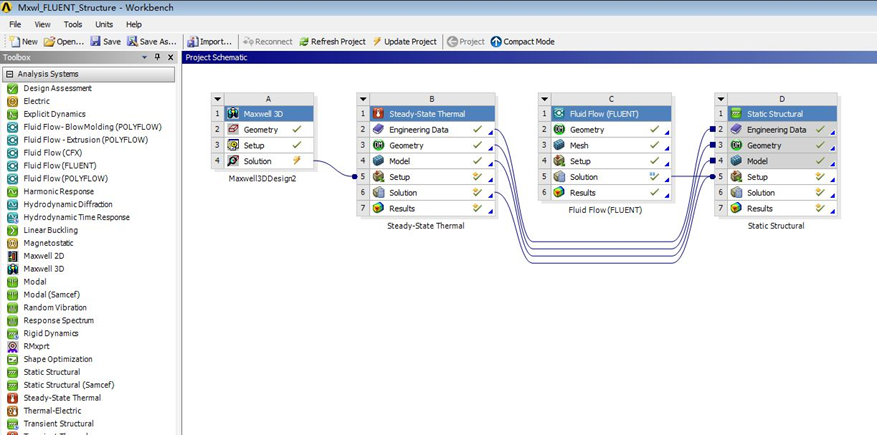Click the New toolbar button
This screenshot has width=877, height=435.
point(24,41)
